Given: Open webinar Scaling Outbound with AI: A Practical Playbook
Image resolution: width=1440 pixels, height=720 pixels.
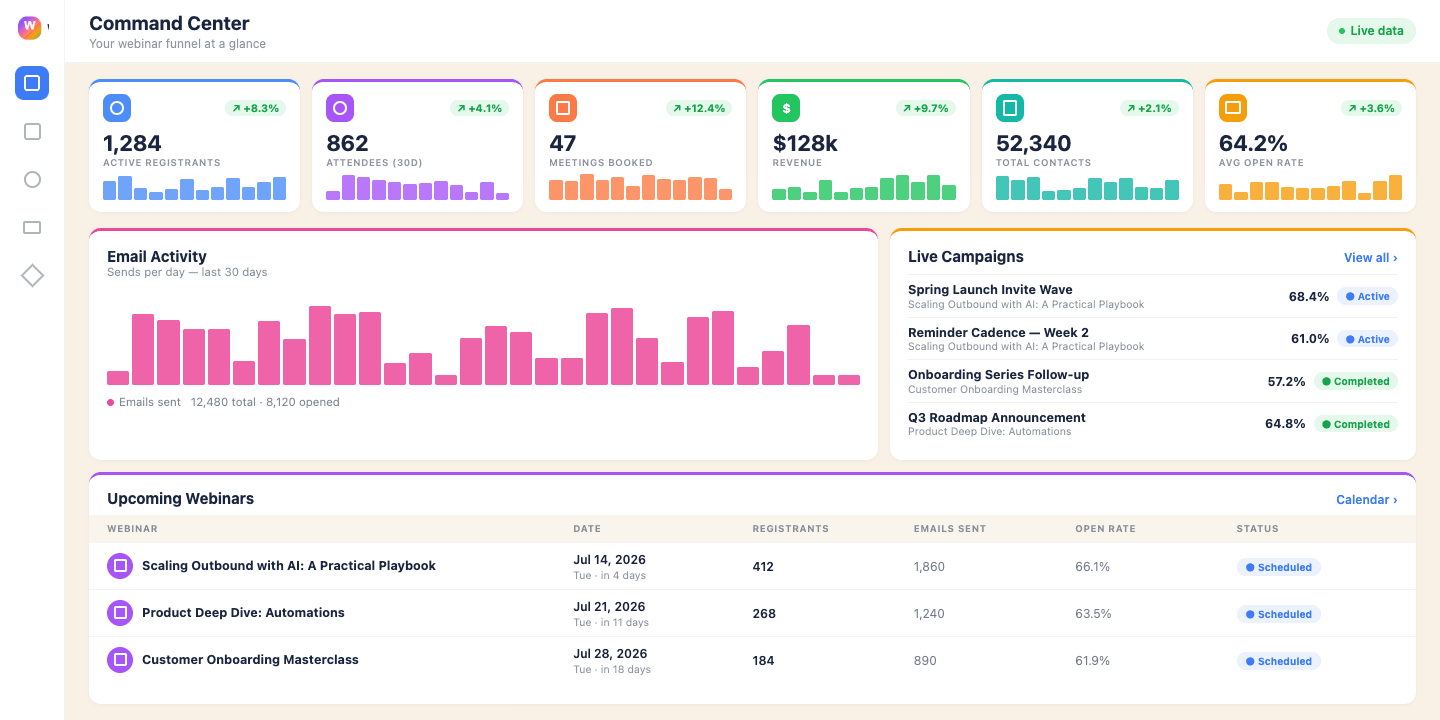Looking at the screenshot, I should click(x=289, y=566).
